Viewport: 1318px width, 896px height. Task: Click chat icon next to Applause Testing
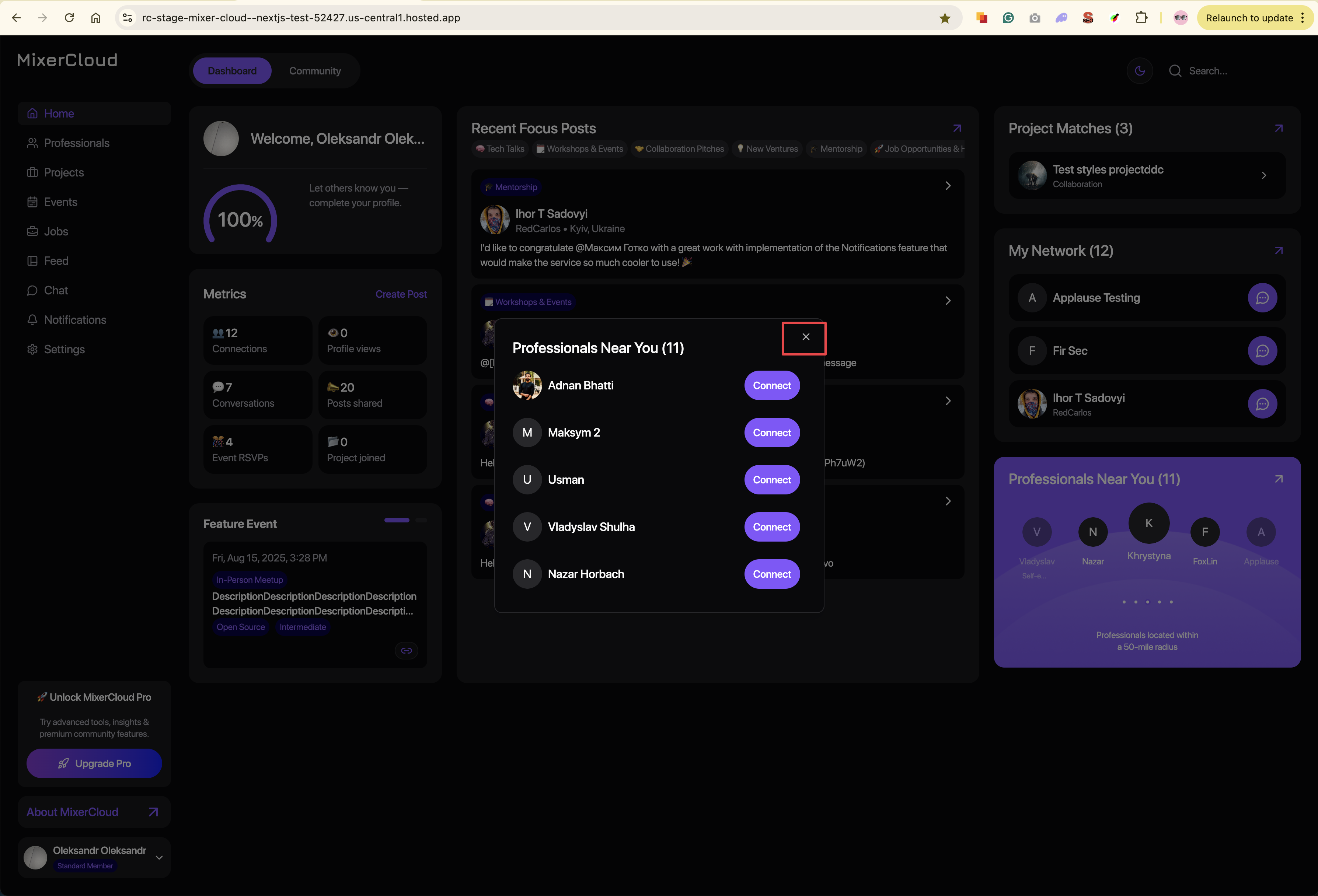pyautogui.click(x=1262, y=298)
